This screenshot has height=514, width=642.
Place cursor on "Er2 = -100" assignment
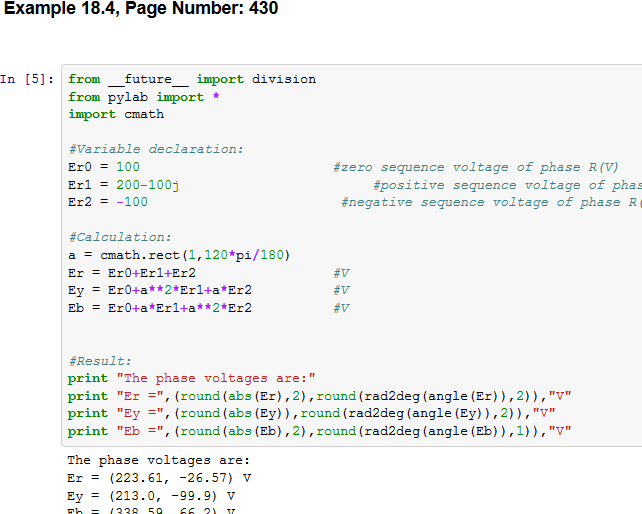(108, 202)
